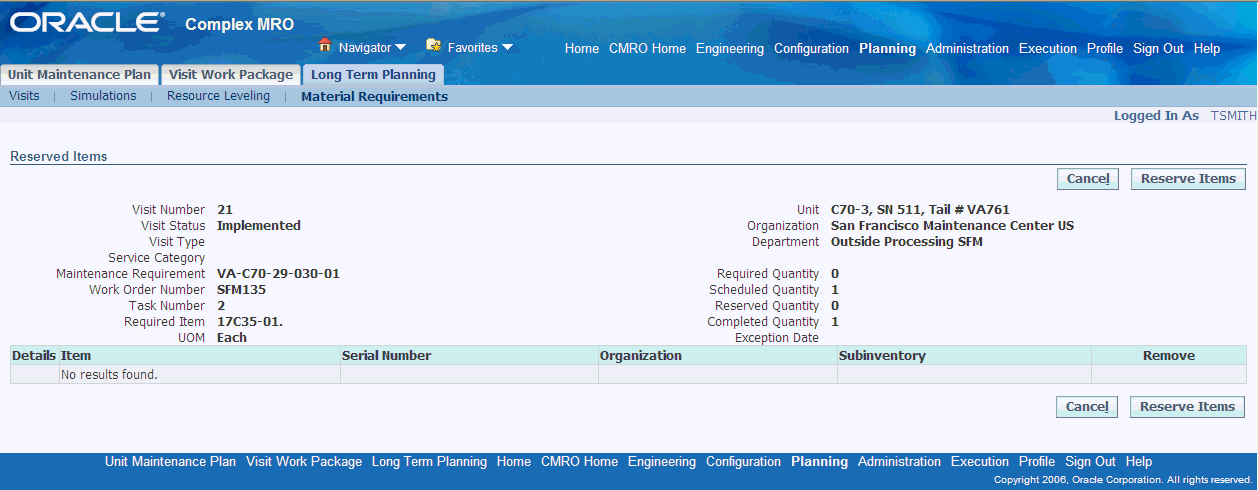Click the footer Help link
The width and height of the screenshot is (1258, 490).
(1139, 462)
